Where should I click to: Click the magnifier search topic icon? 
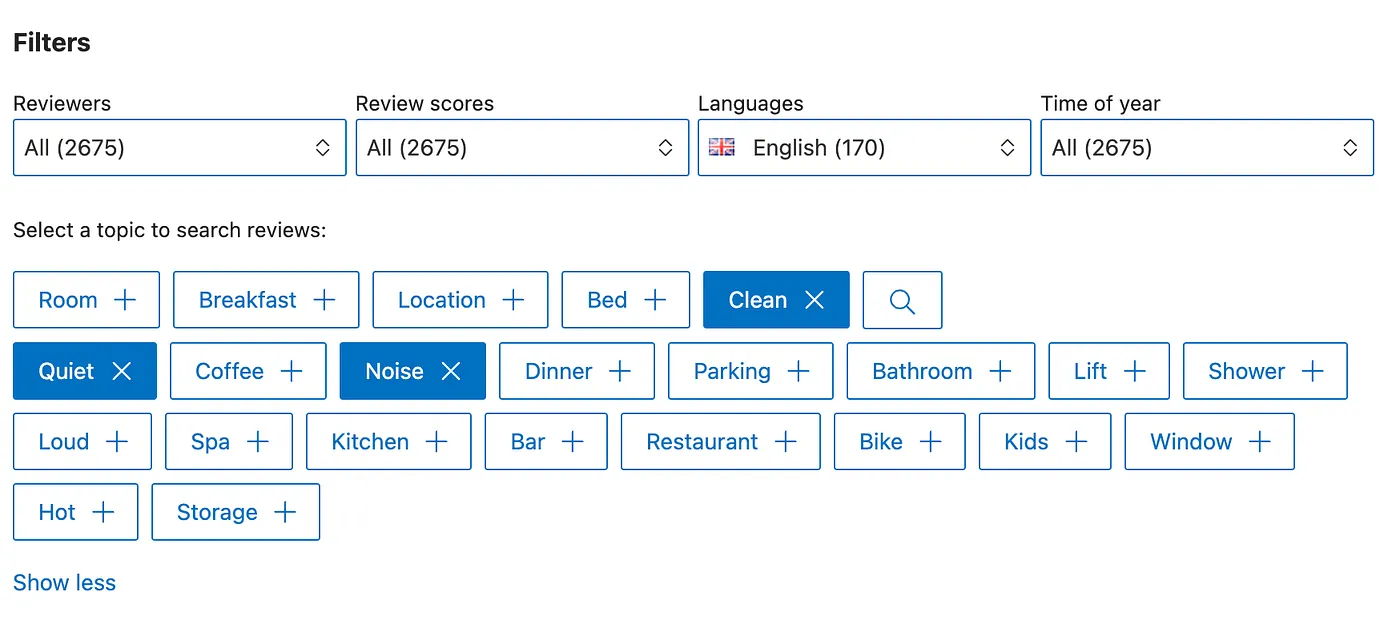902,300
